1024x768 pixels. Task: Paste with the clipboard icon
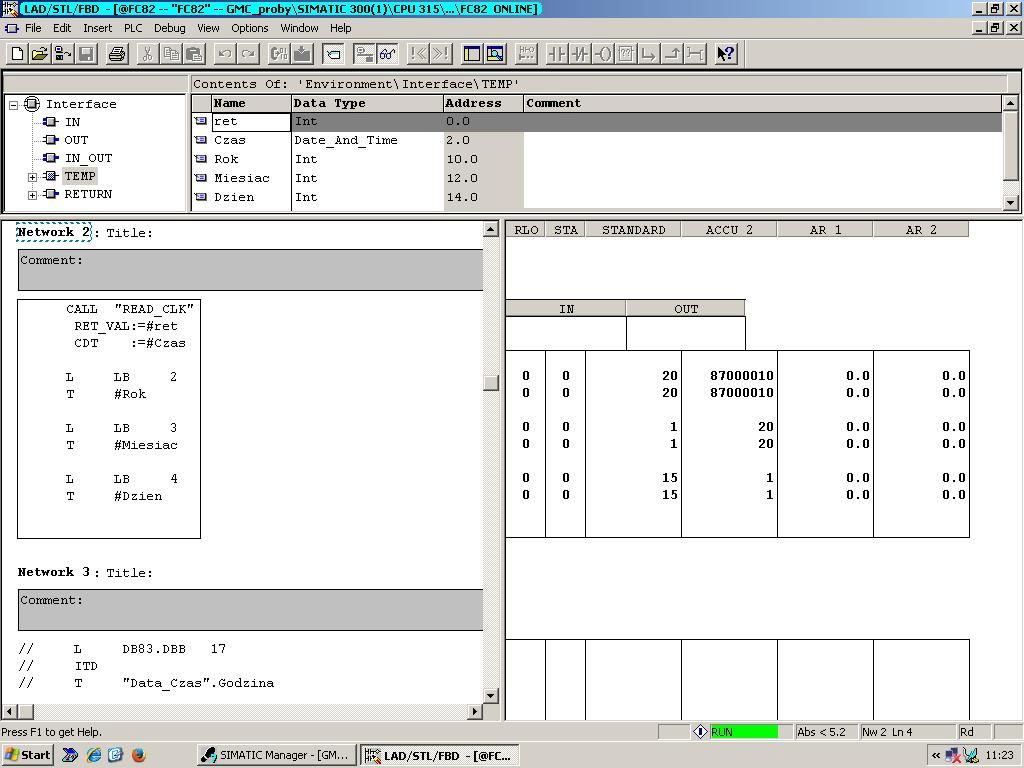pyautogui.click(x=193, y=54)
